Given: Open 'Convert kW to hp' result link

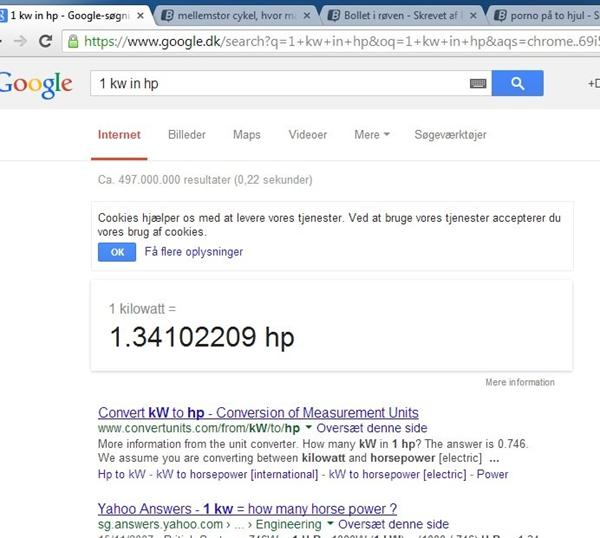Looking at the screenshot, I should (258, 412).
